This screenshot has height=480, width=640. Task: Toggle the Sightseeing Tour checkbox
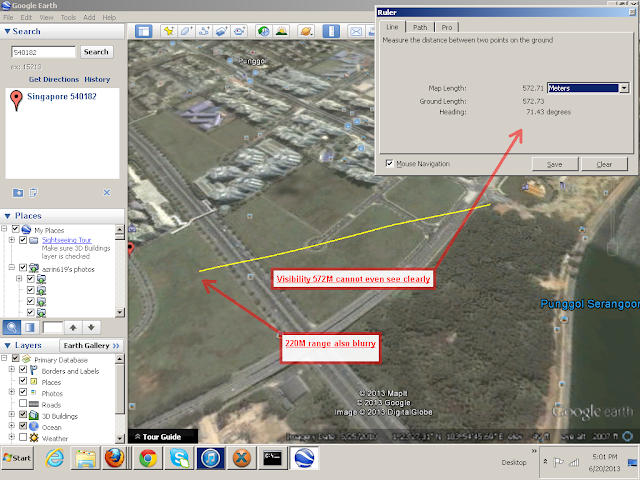(x=23, y=240)
